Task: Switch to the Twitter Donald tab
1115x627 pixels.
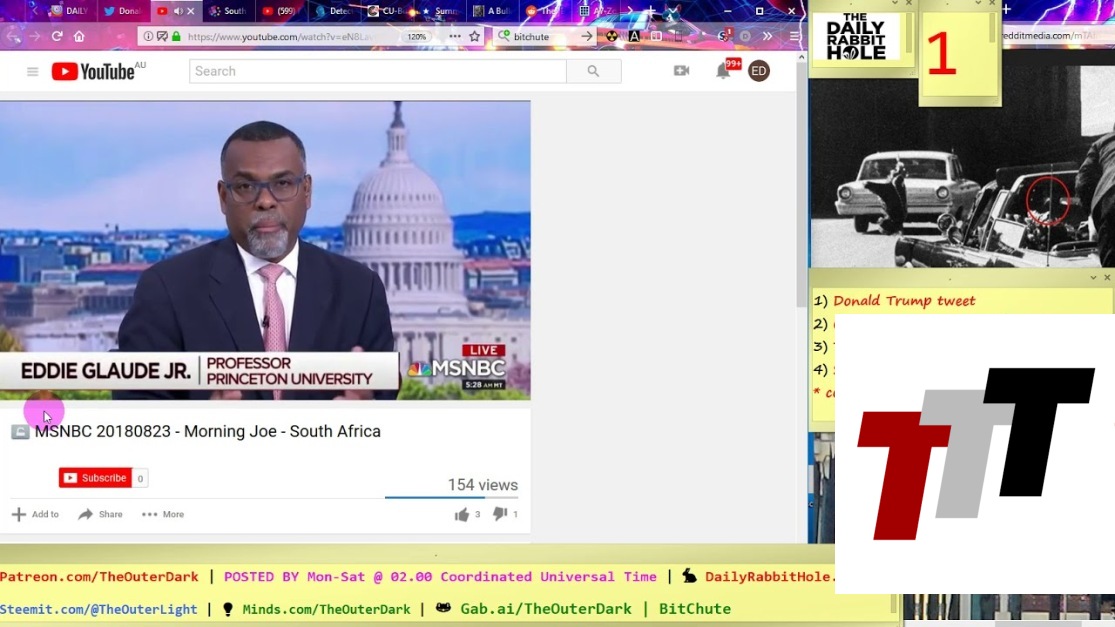Action: (123, 11)
